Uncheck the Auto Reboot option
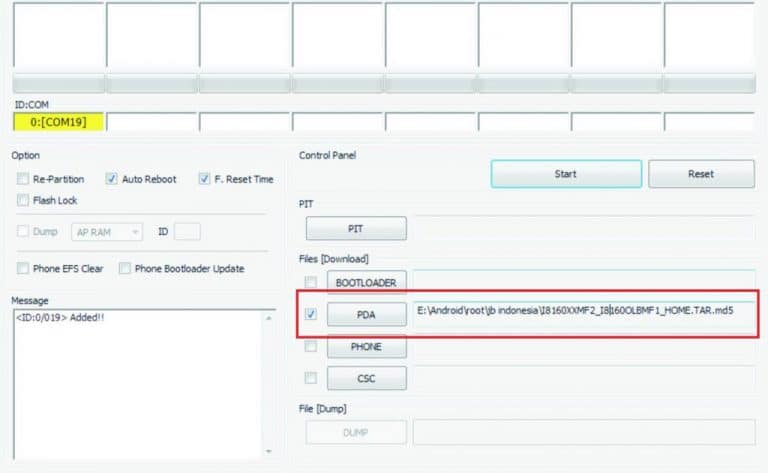768x473 pixels. 111,179
